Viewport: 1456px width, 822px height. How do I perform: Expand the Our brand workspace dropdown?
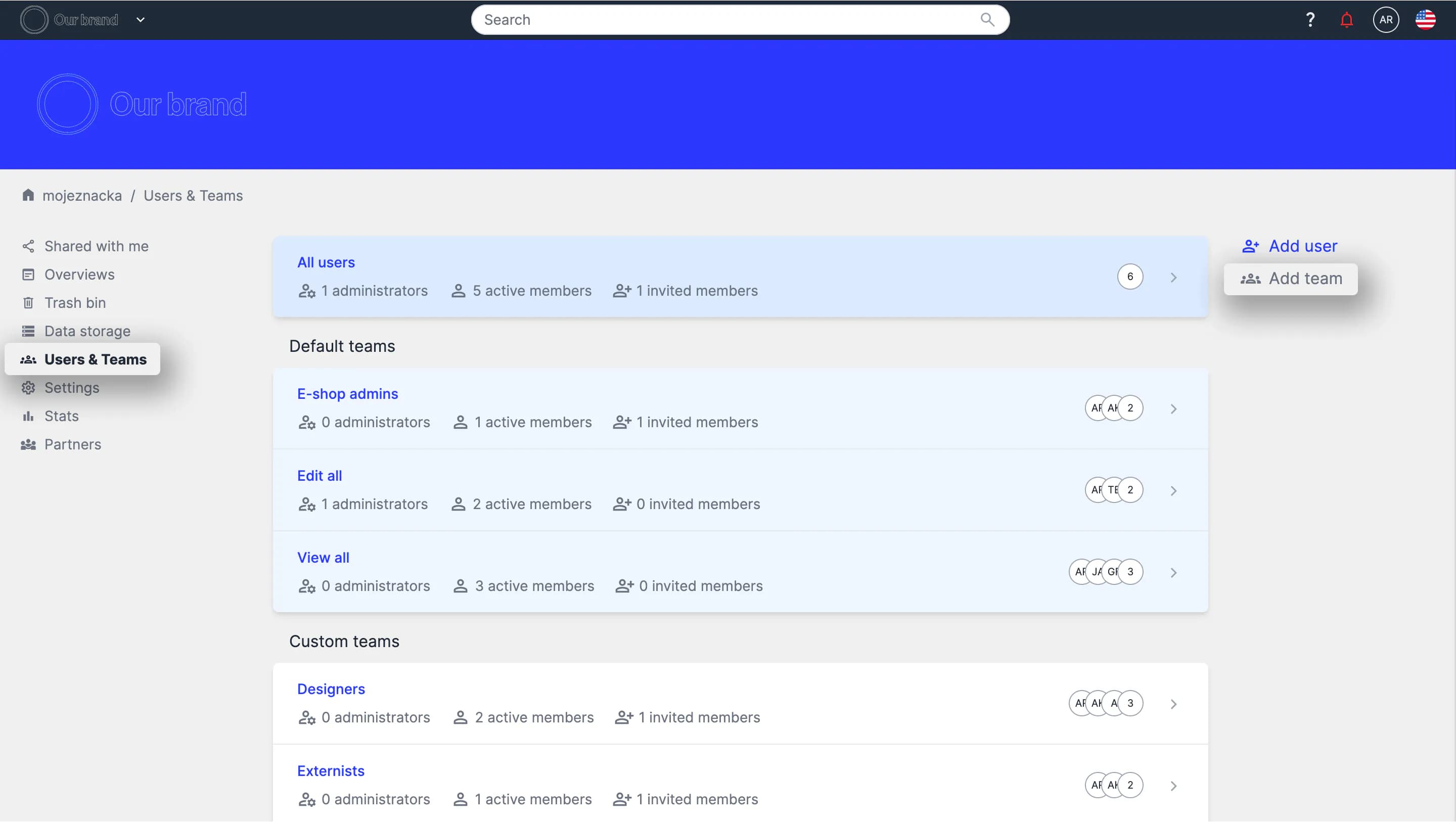click(141, 20)
